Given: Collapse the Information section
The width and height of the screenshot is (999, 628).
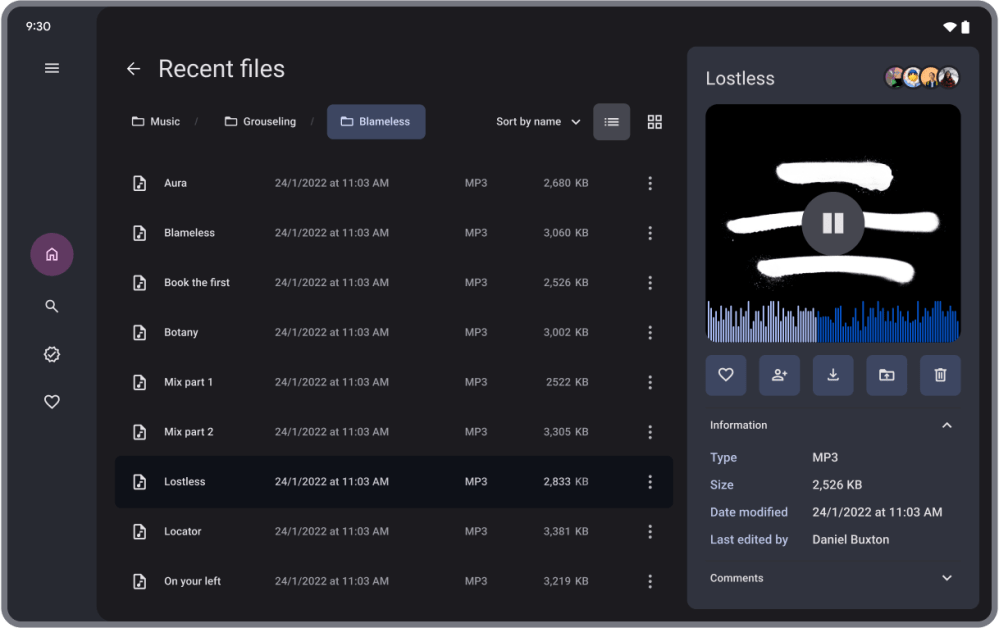Looking at the screenshot, I should [x=946, y=425].
